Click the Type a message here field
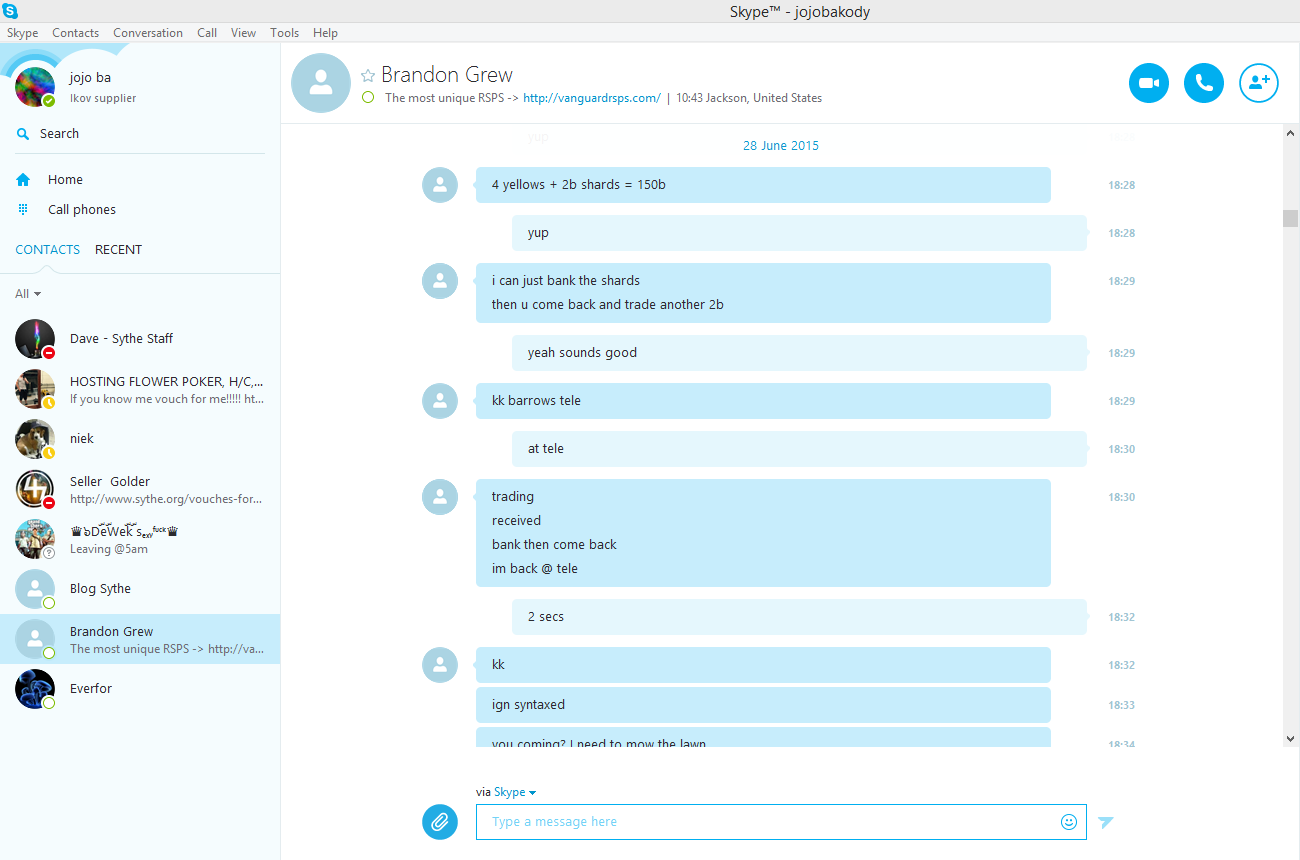This screenshot has width=1300, height=860. pos(781,822)
